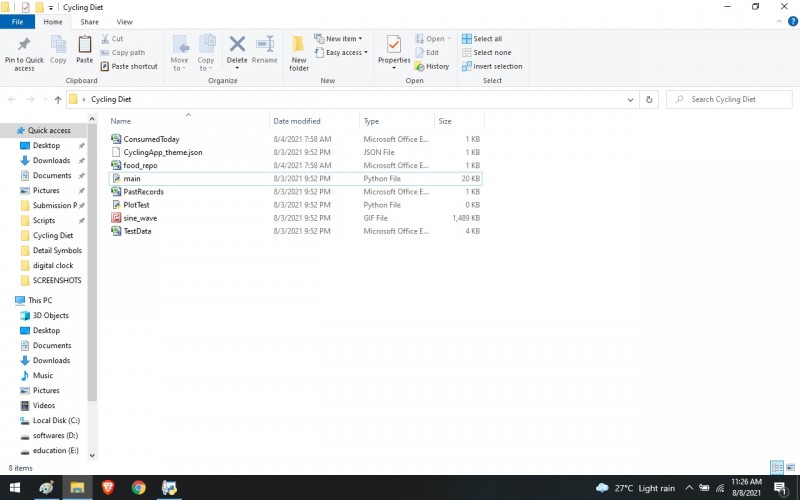The height and width of the screenshot is (500, 800).
Task: Launch Brave browser from taskbar
Action: click(108, 488)
